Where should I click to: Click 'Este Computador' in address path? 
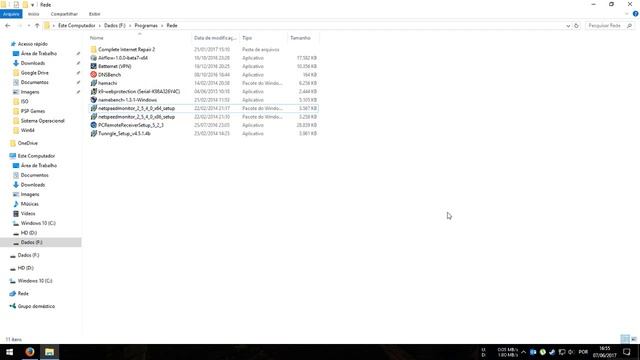coord(76,25)
